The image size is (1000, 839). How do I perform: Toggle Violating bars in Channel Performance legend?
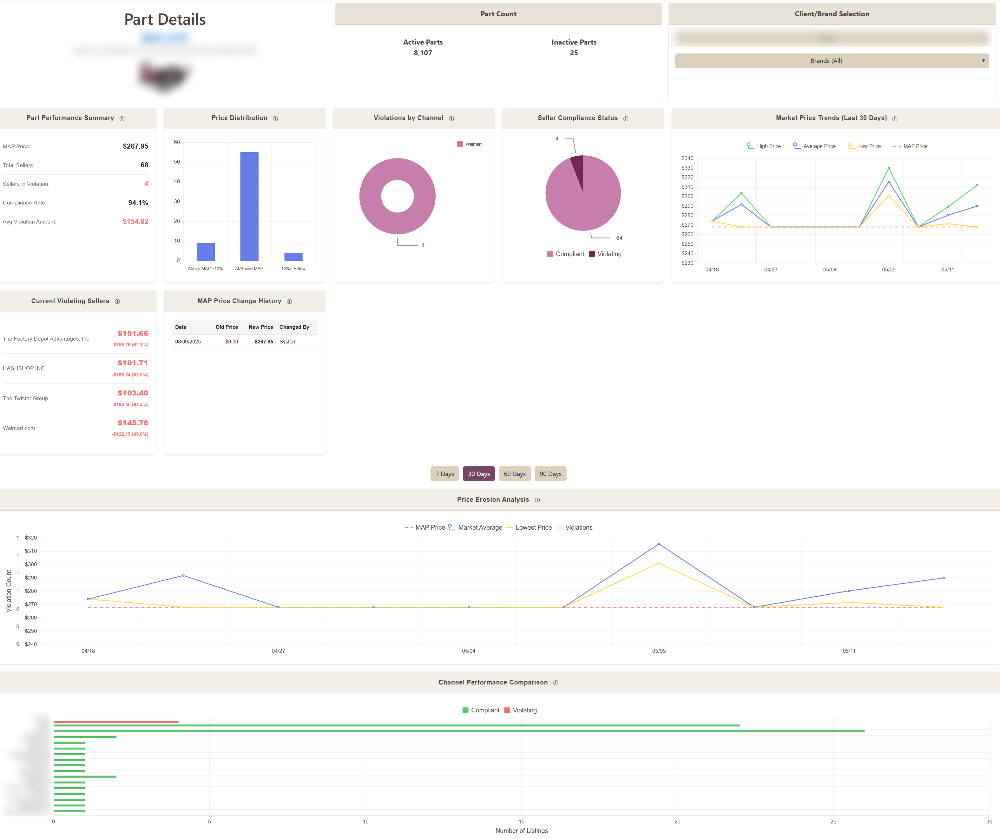[520, 710]
